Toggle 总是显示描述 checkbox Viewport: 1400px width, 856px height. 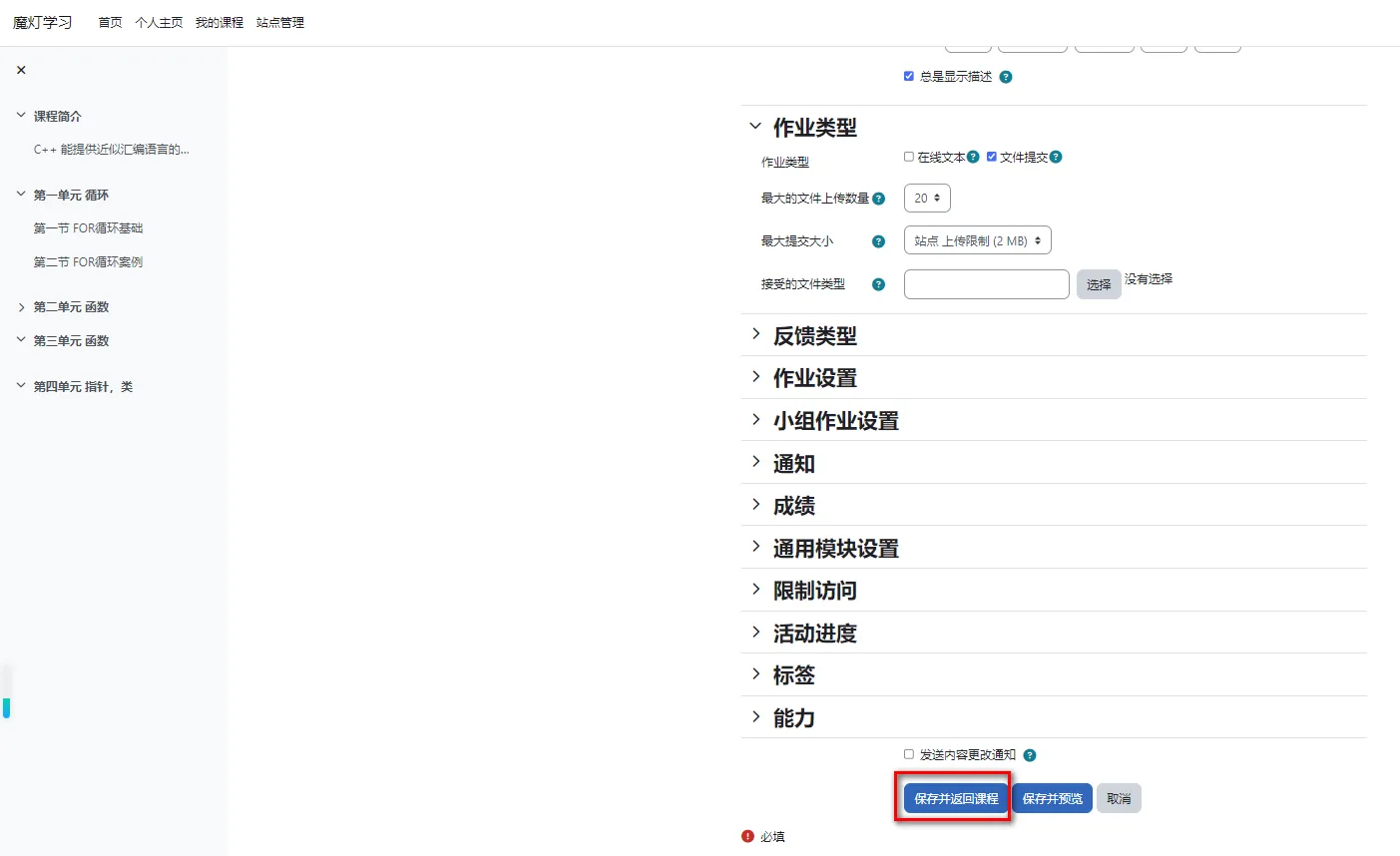pos(909,76)
